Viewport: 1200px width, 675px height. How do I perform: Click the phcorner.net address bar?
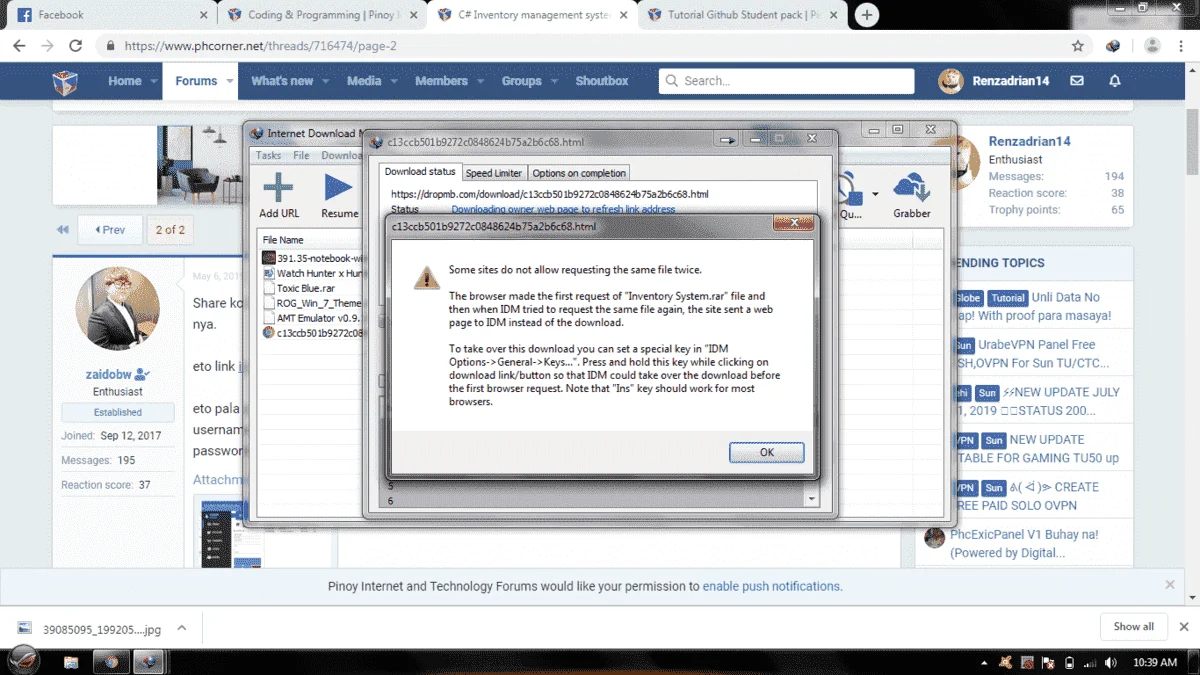point(580,46)
